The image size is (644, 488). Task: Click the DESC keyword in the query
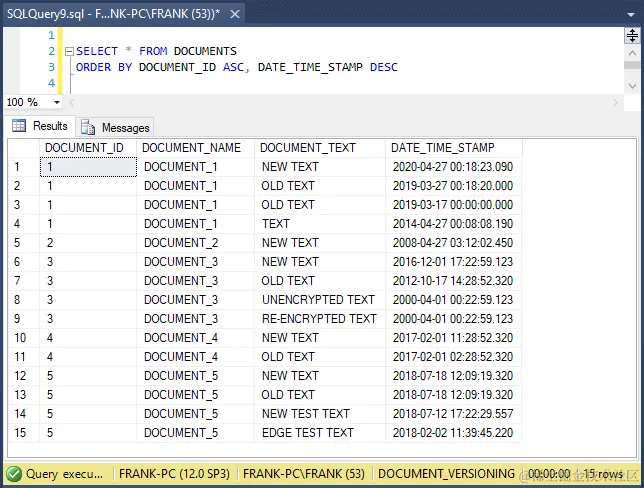(x=384, y=67)
